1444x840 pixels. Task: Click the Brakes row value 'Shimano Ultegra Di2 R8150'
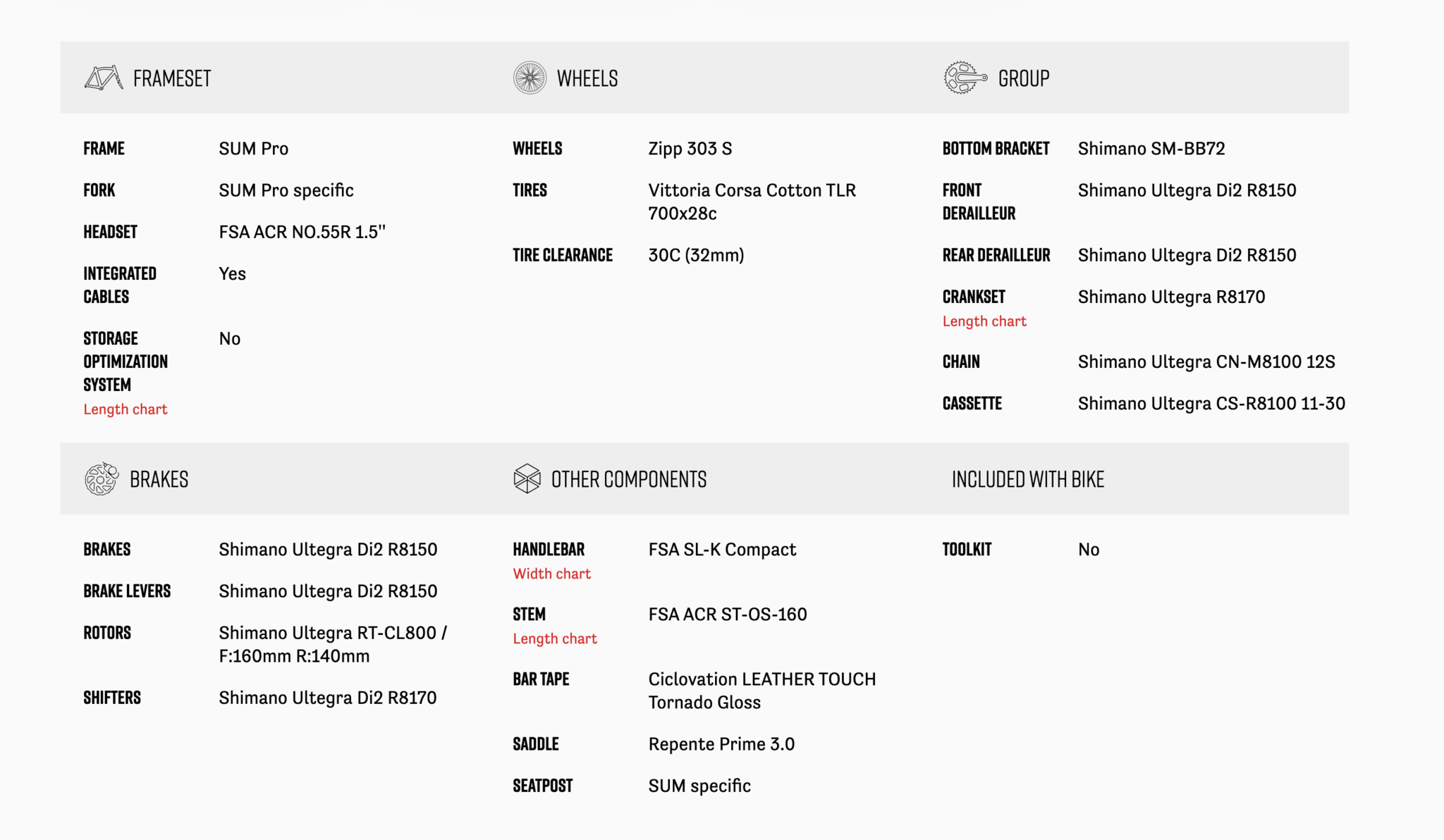coord(328,550)
